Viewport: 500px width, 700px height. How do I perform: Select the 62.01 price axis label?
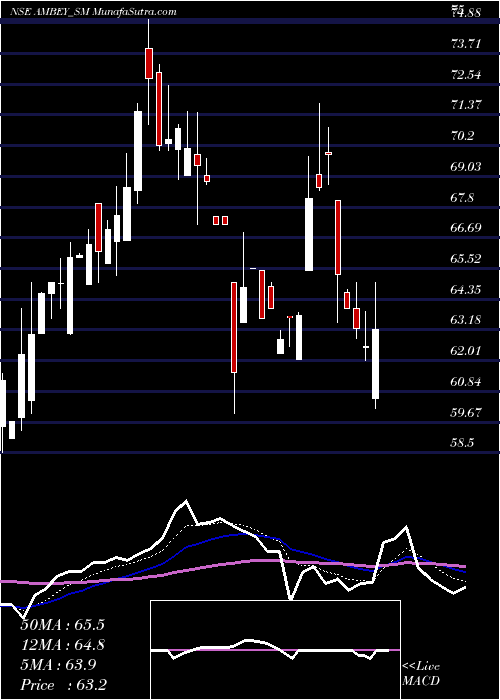click(x=467, y=350)
